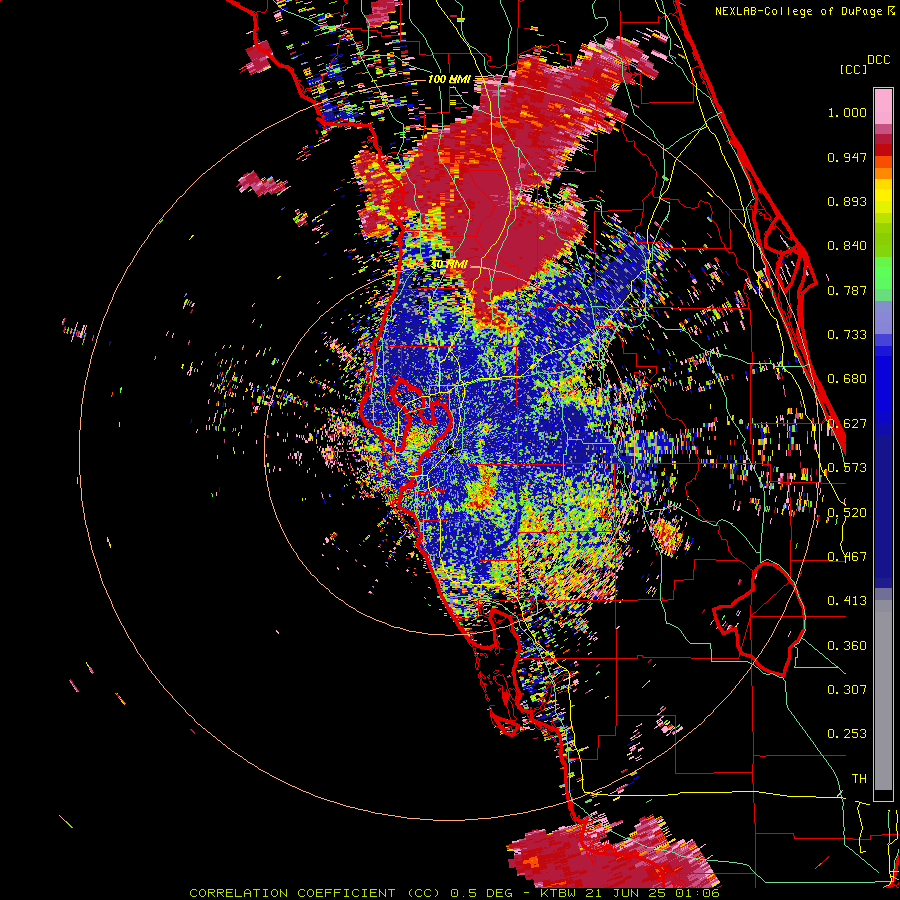Image resolution: width=900 pixels, height=900 pixels.
Task: Click the Correlation Coefficient caption at the bottom
Action: click(455, 893)
